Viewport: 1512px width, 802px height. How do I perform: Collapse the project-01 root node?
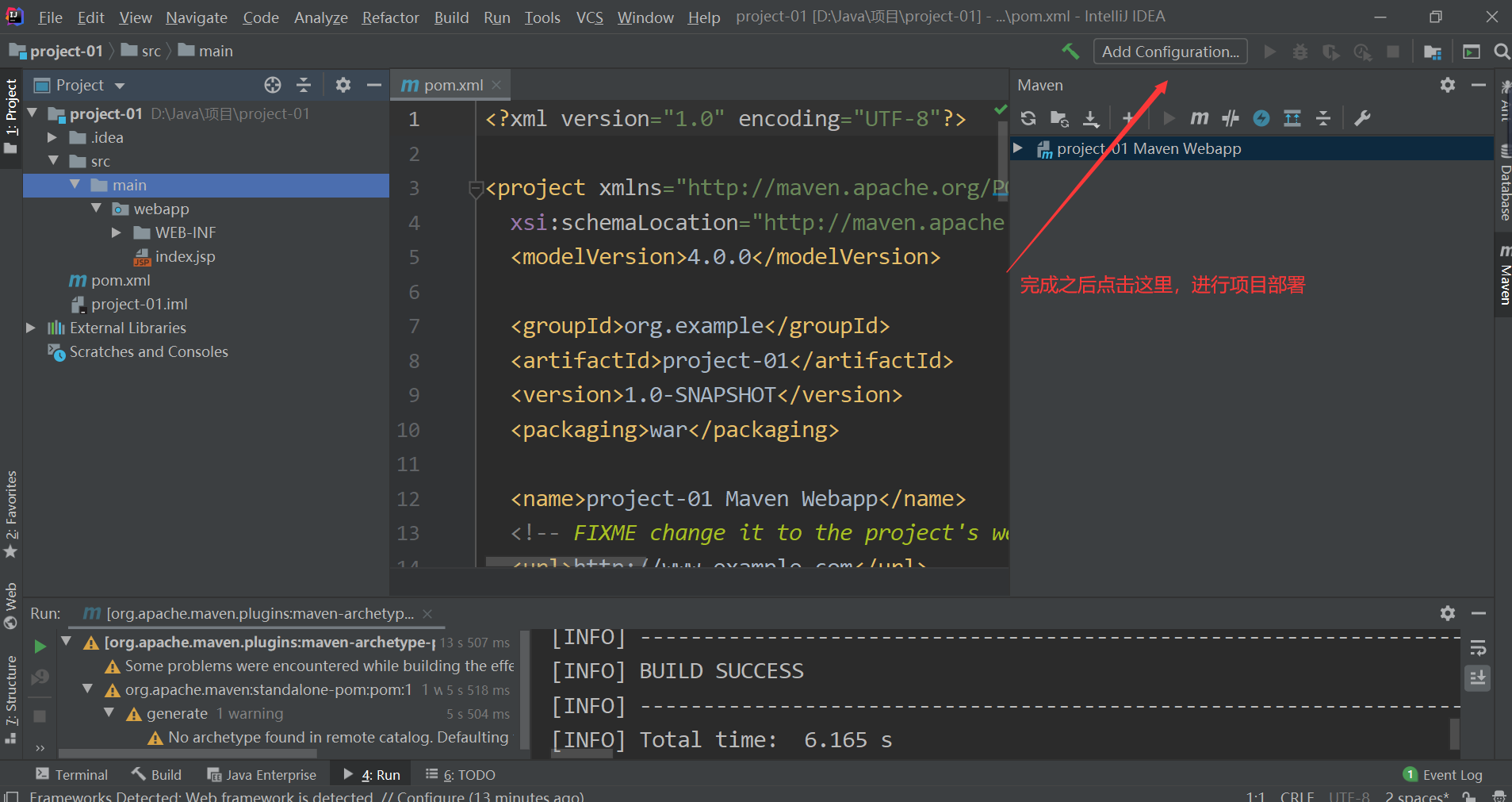tap(33, 113)
